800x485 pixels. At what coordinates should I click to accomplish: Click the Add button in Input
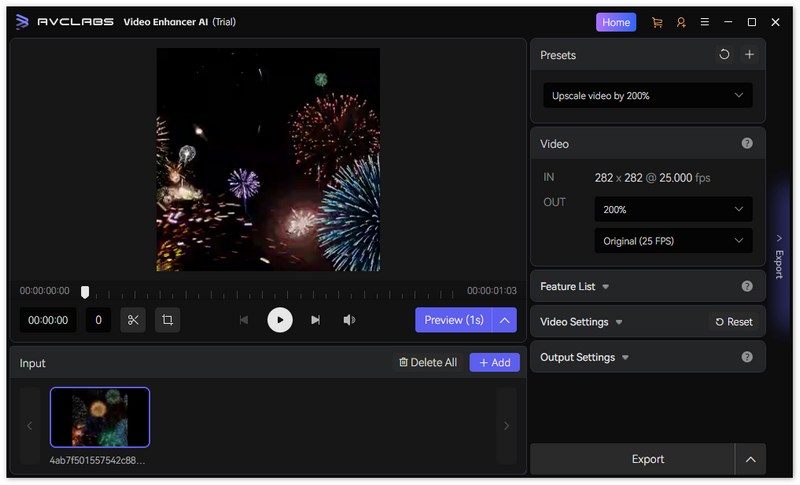(x=494, y=363)
